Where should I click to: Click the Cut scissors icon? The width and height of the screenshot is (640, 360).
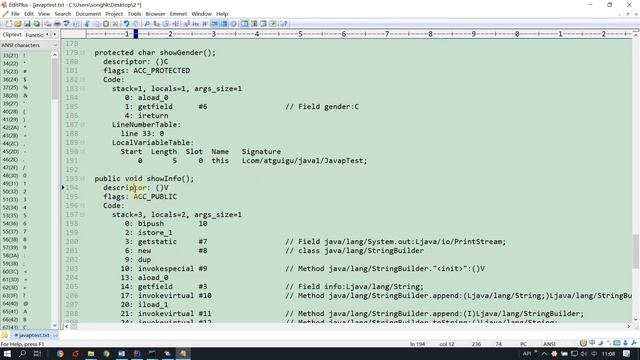point(87,24)
